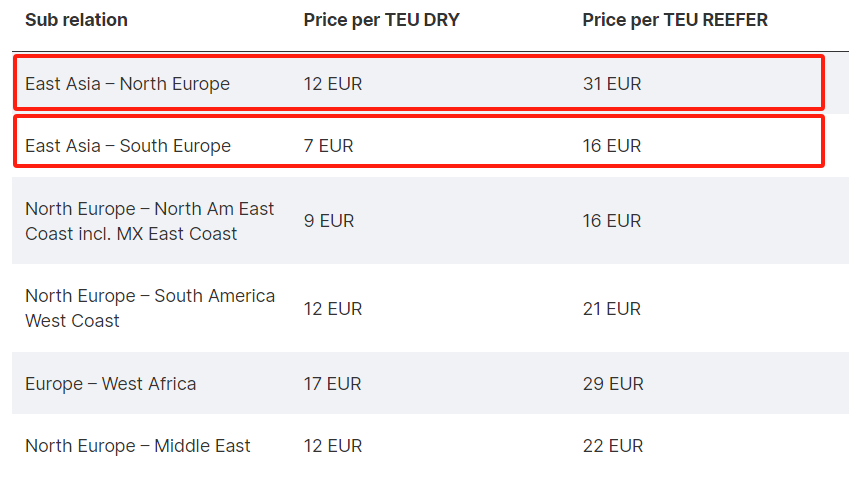Screen dimensions: 857x484
Task: Click the 7 EUR dry price
Action: [x=328, y=146]
